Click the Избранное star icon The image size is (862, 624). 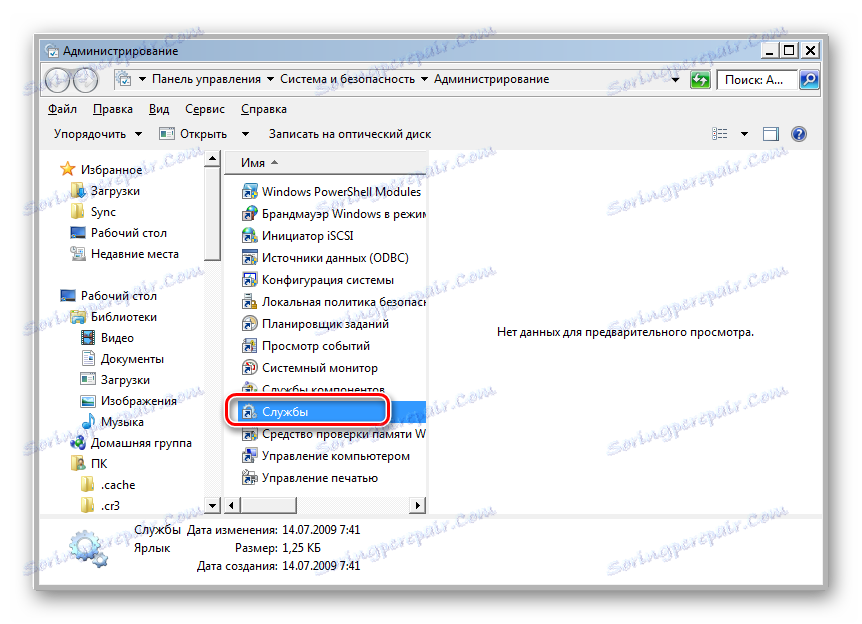pos(68,169)
